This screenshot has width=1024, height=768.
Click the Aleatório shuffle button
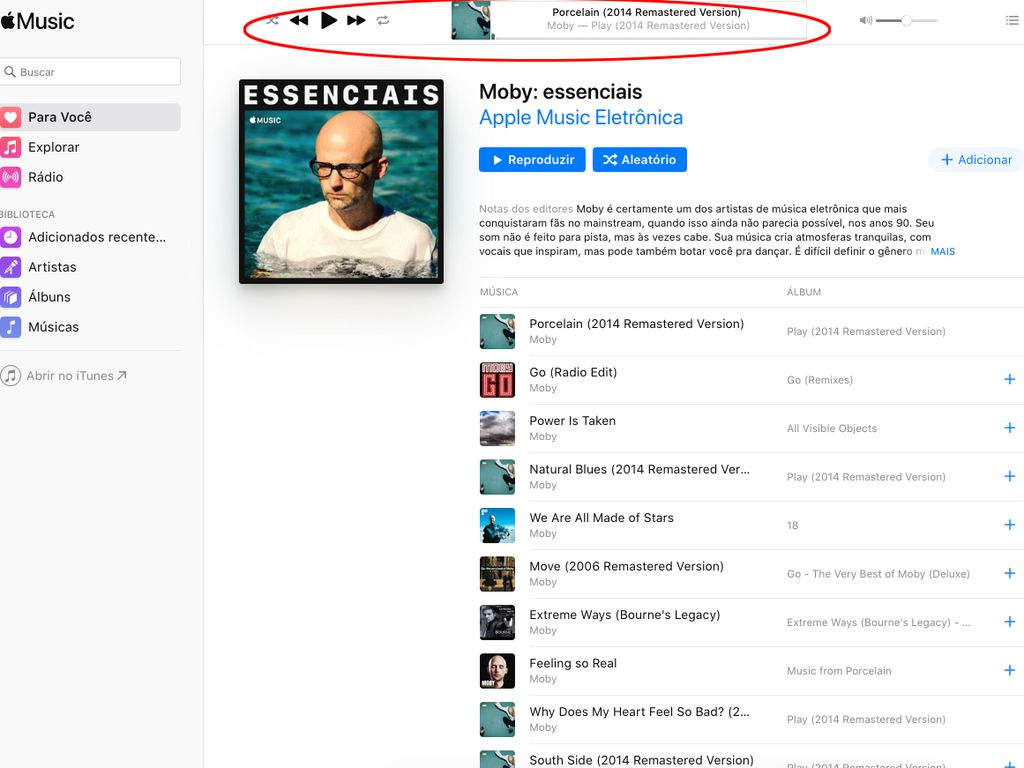pyautogui.click(x=639, y=159)
